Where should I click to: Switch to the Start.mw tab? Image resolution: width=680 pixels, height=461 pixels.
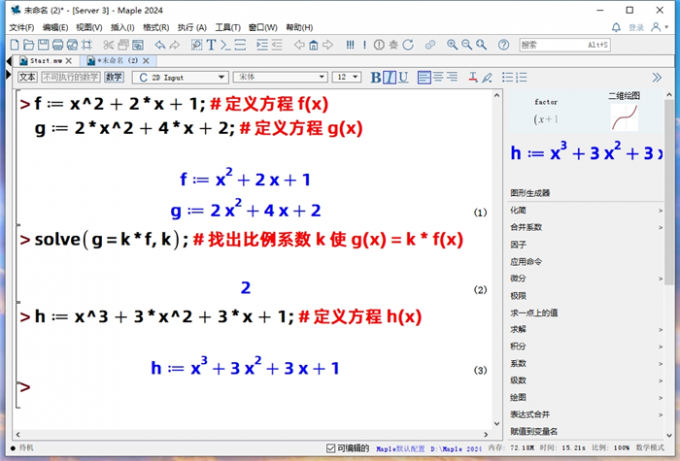tap(44, 61)
